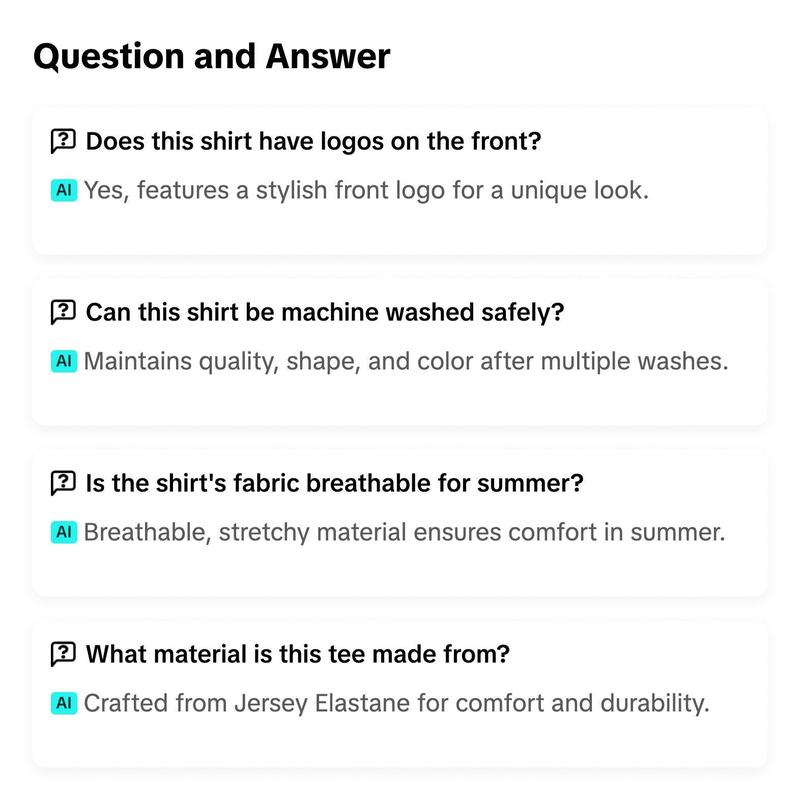Click the Question and Answer heading
Image resolution: width=800 pixels, height=800 pixels.
[212, 56]
